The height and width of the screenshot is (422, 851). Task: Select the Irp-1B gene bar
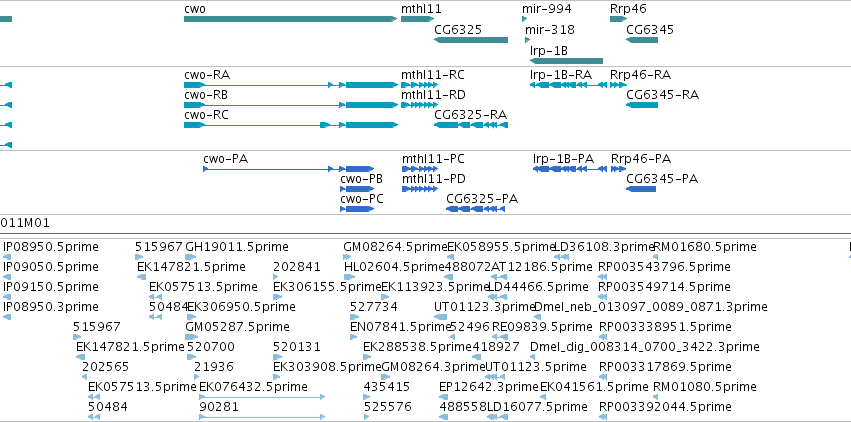click(566, 61)
